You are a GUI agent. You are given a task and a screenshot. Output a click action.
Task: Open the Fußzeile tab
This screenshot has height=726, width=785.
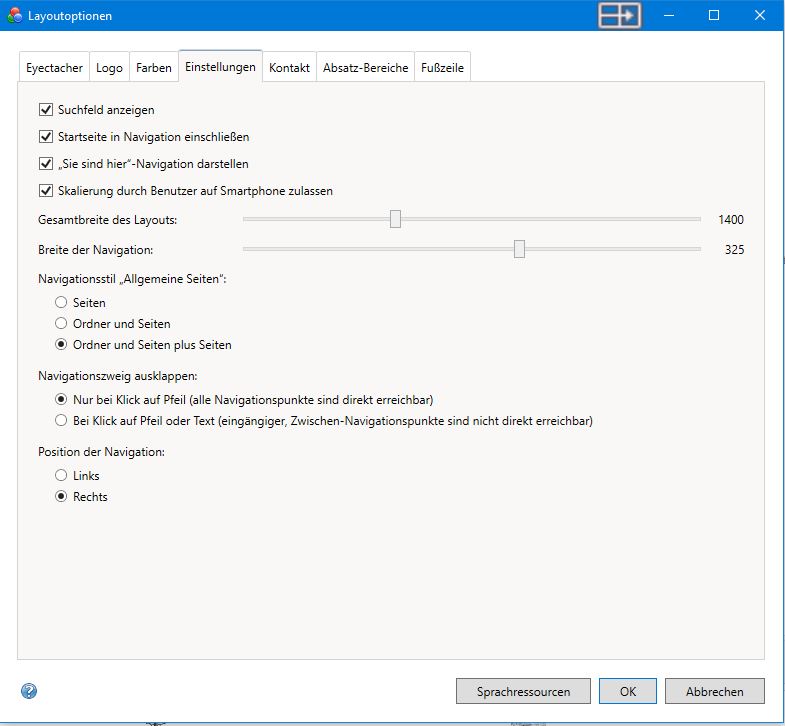[441, 68]
